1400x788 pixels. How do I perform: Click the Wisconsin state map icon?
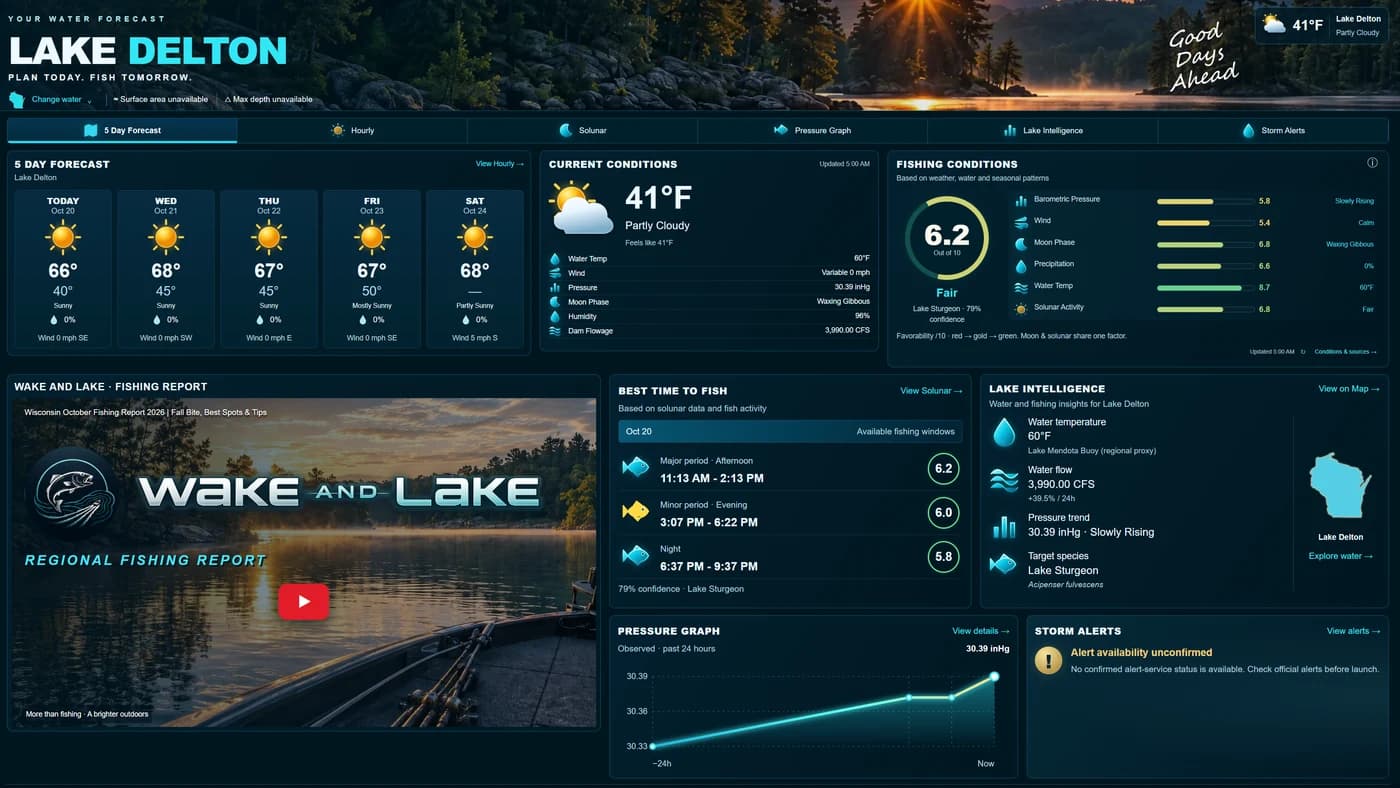pos(1340,486)
